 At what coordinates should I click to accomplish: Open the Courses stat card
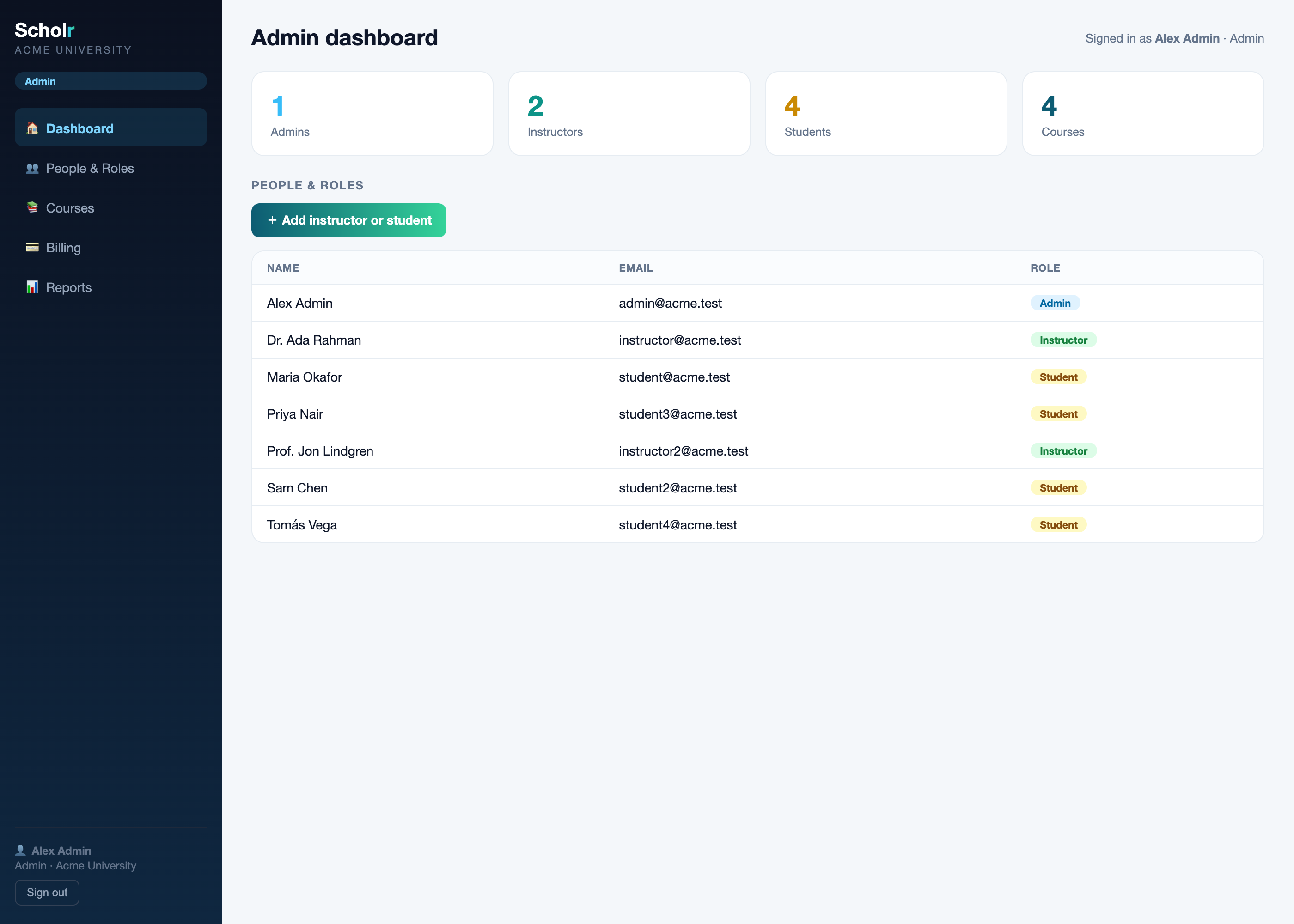coord(1143,114)
